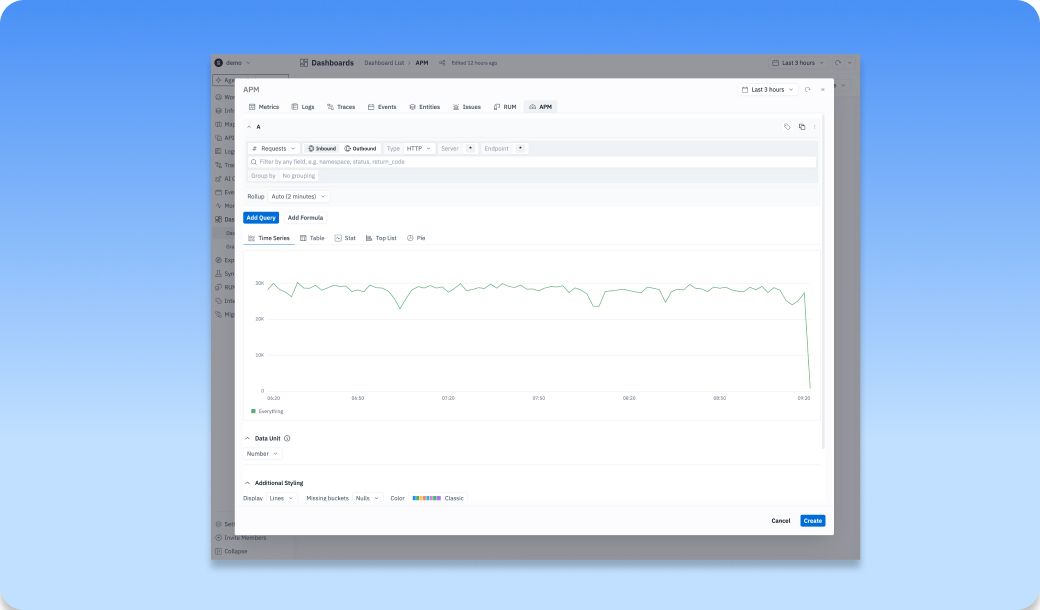Close the APM widget dialog
Viewport: 1040px width, 610px height.
[x=823, y=90]
